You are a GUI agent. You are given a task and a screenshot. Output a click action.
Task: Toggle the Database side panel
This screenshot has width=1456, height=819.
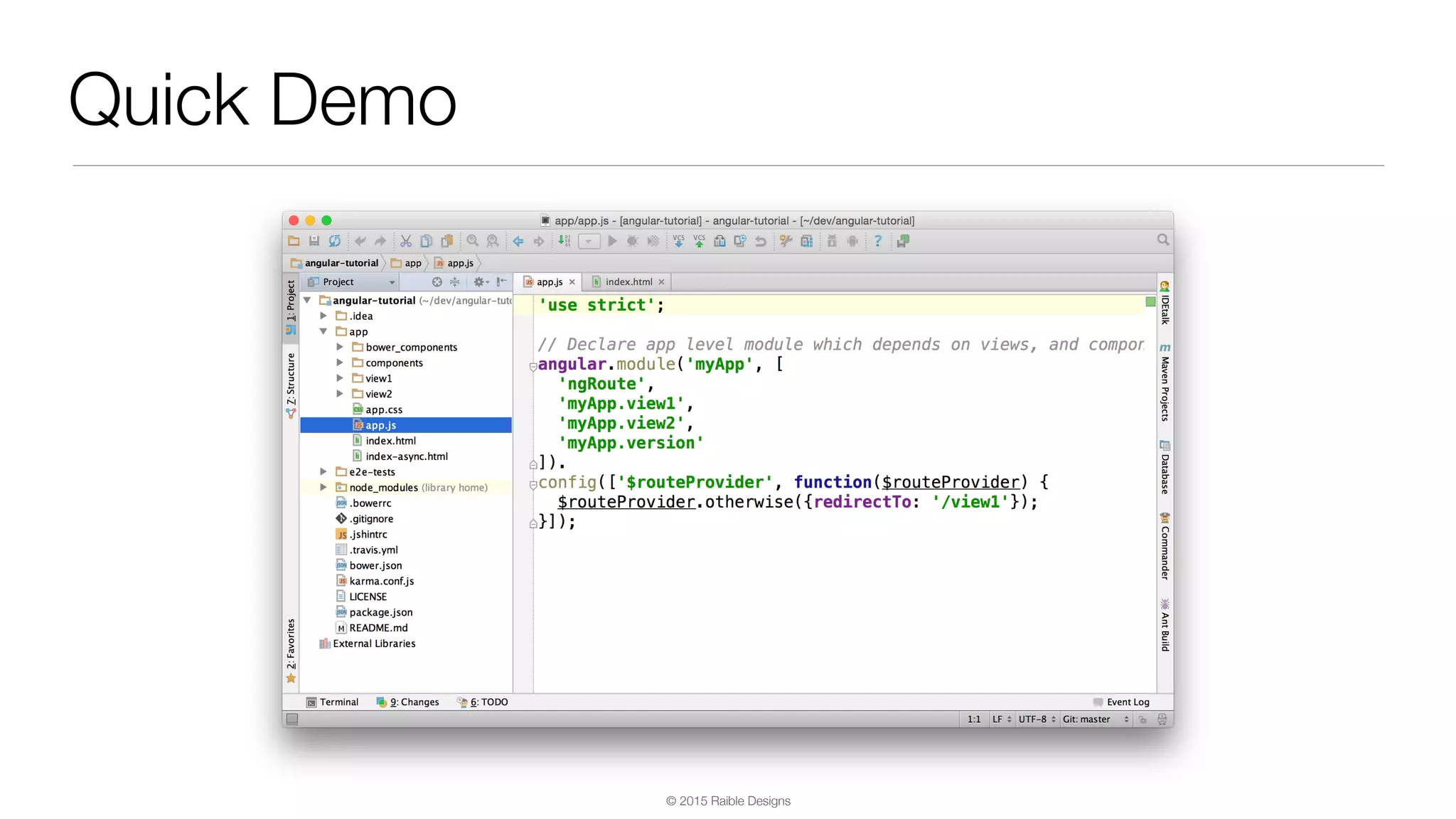click(x=1165, y=469)
